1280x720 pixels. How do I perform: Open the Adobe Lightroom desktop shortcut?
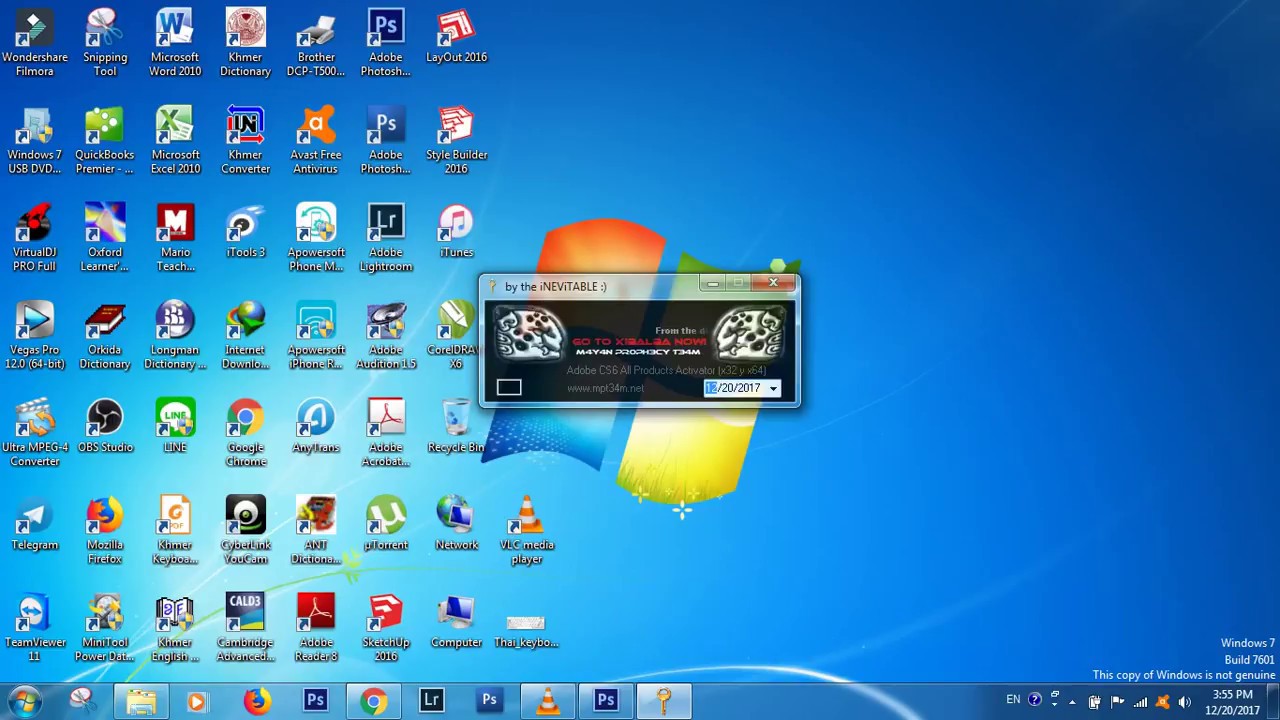click(386, 238)
